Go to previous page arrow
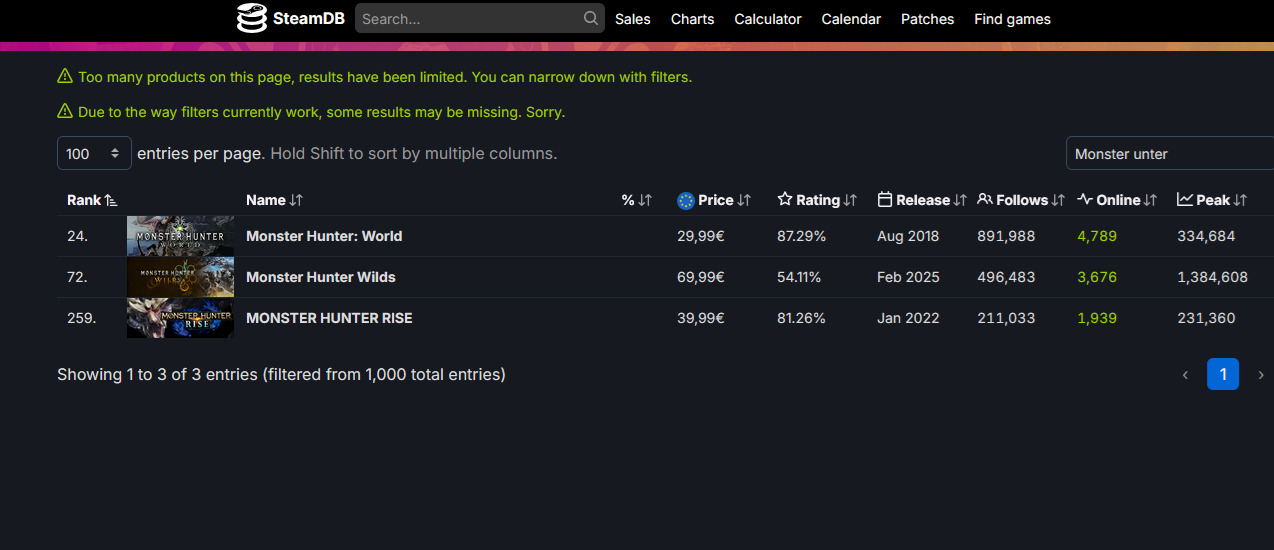The image size is (1274, 550). [x=1185, y=374]
